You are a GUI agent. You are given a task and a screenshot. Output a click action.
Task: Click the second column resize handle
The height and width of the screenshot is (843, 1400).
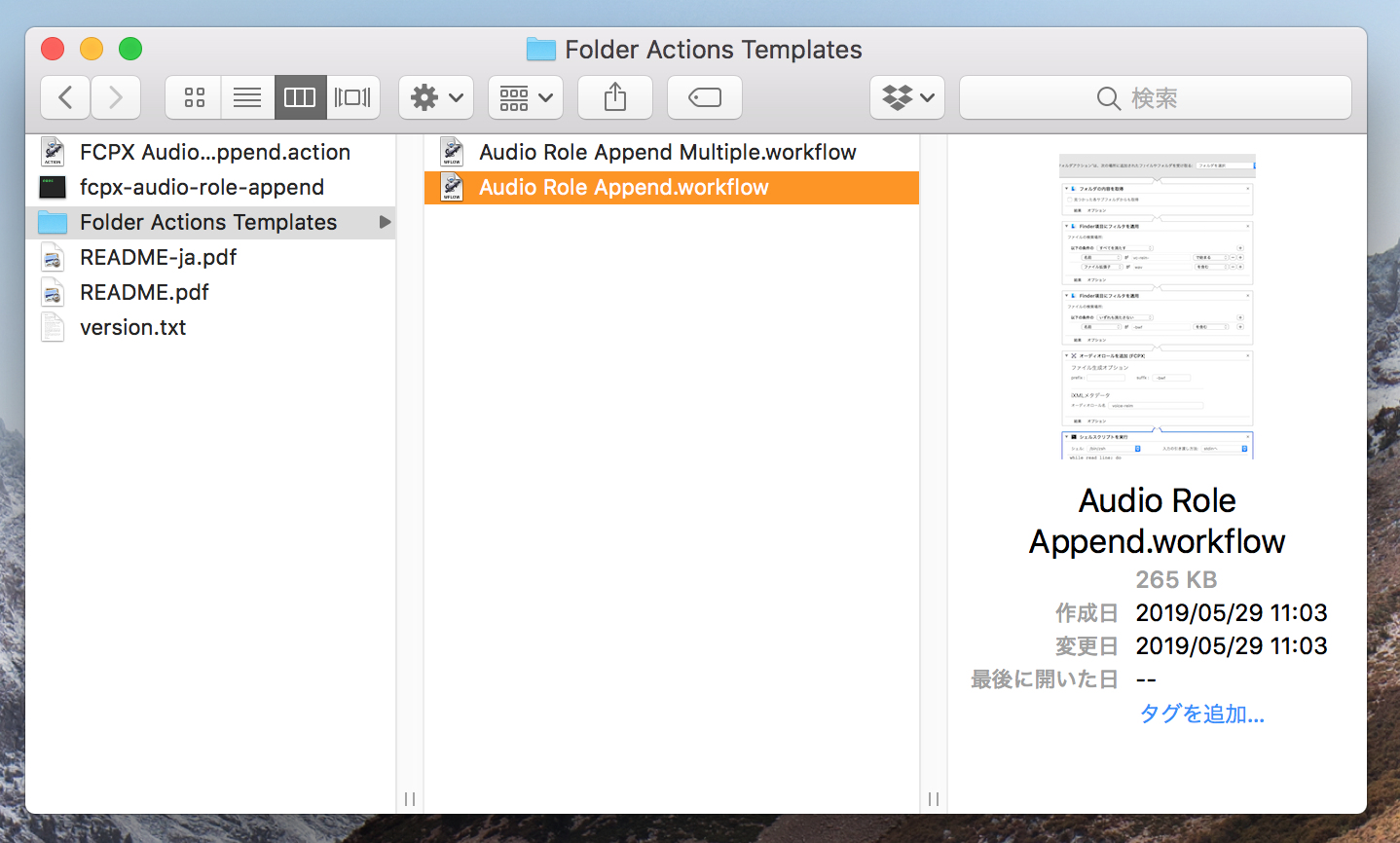tap(934, 799)
